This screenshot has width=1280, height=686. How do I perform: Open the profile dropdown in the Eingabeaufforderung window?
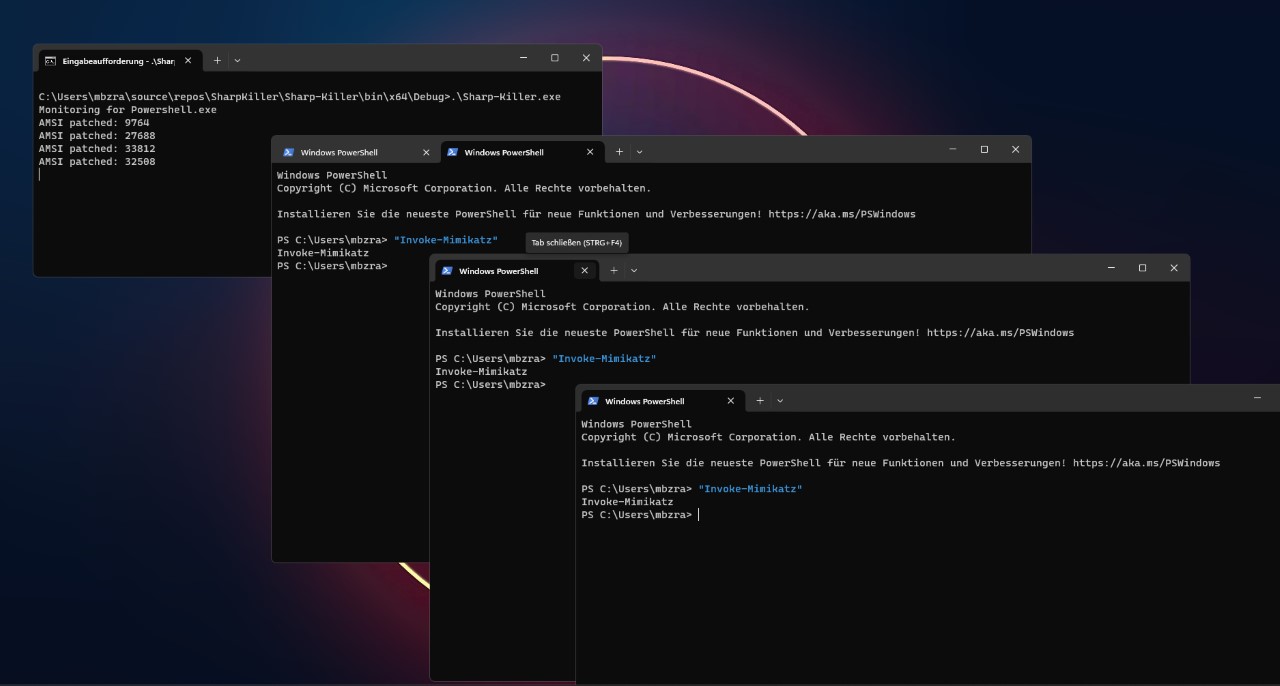(x=237, y=60)
